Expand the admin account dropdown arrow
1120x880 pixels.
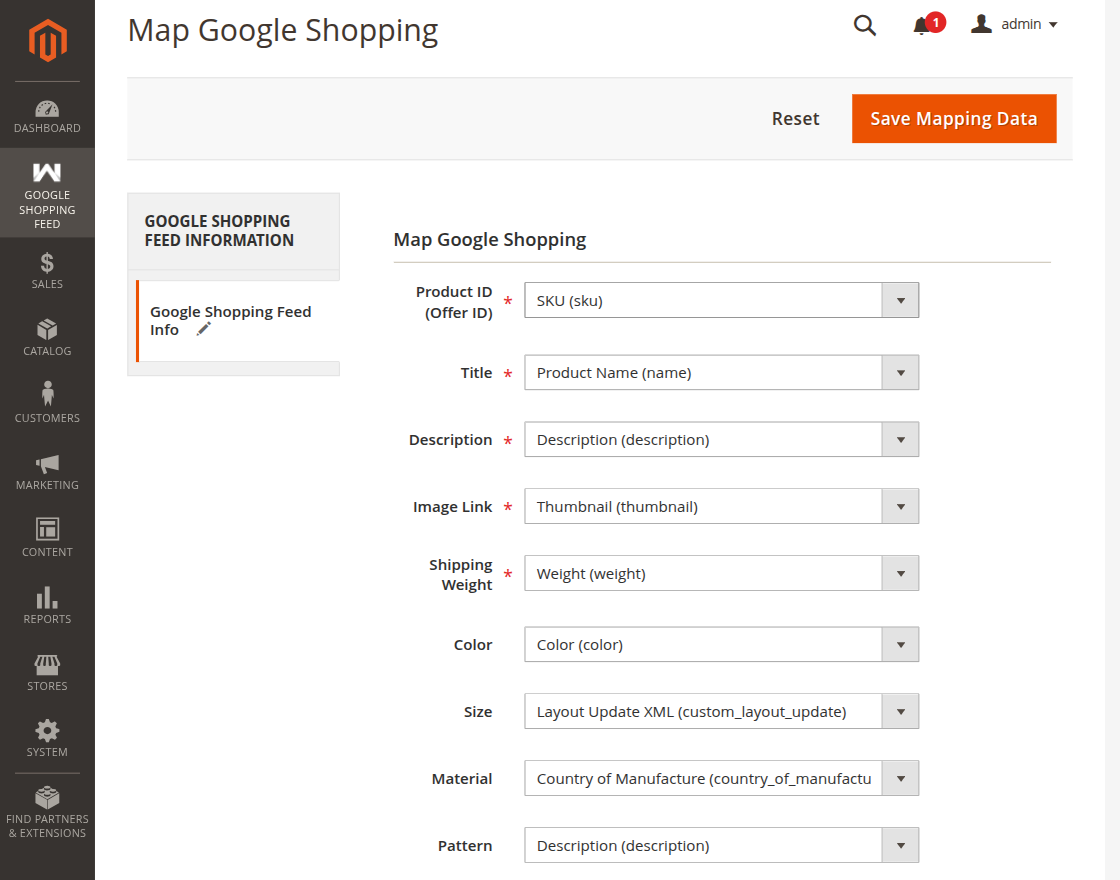[1053, 25]
